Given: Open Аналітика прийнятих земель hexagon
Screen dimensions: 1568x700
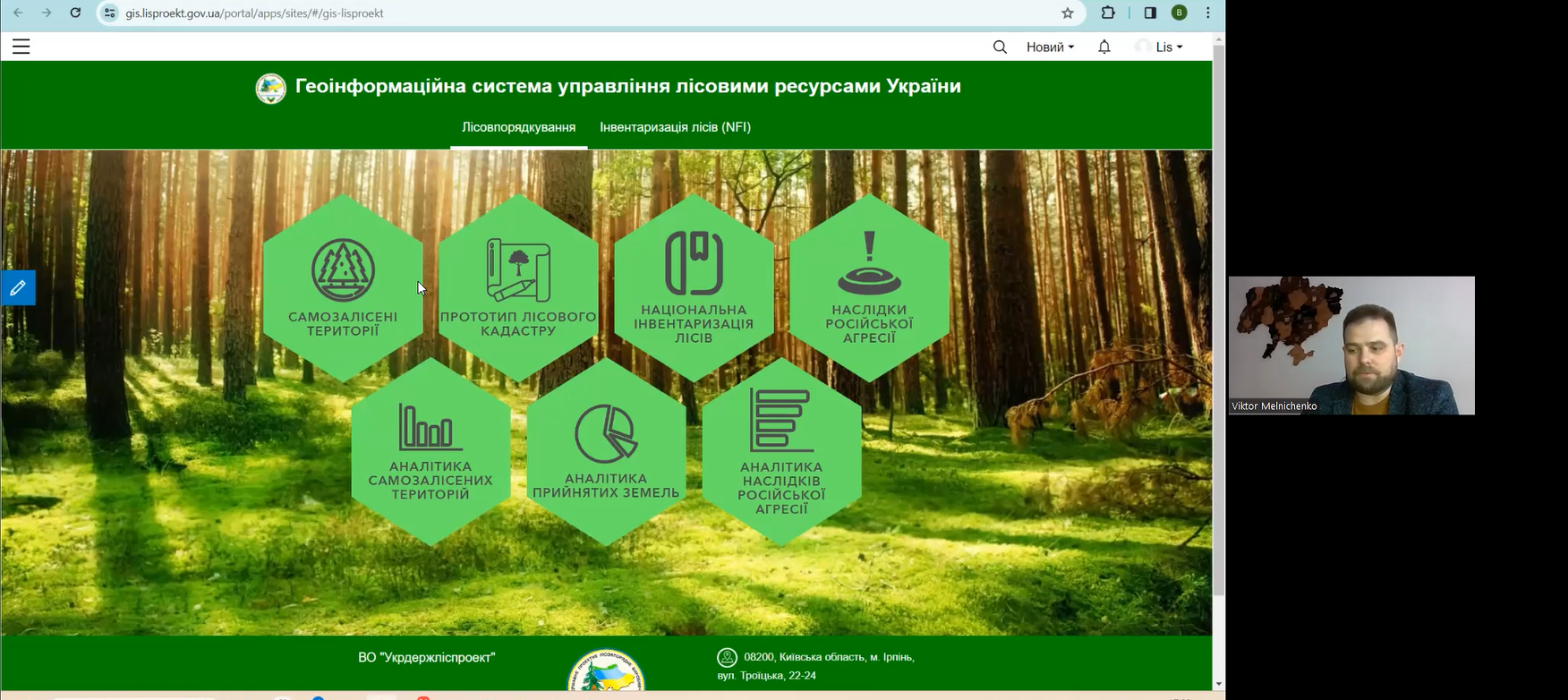Looking at the screenshot, I should [606, 452].
